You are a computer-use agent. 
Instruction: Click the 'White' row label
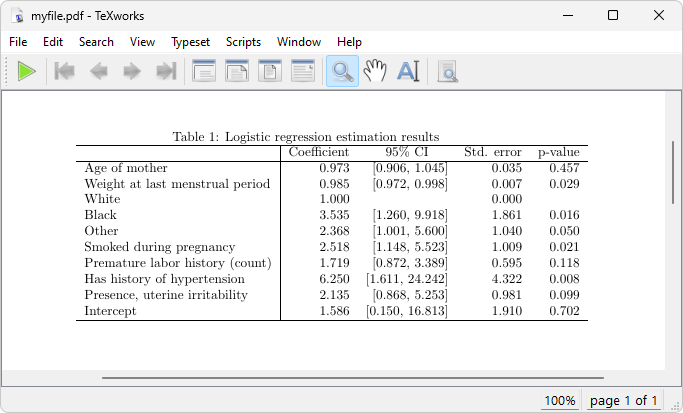coord(102,199)
